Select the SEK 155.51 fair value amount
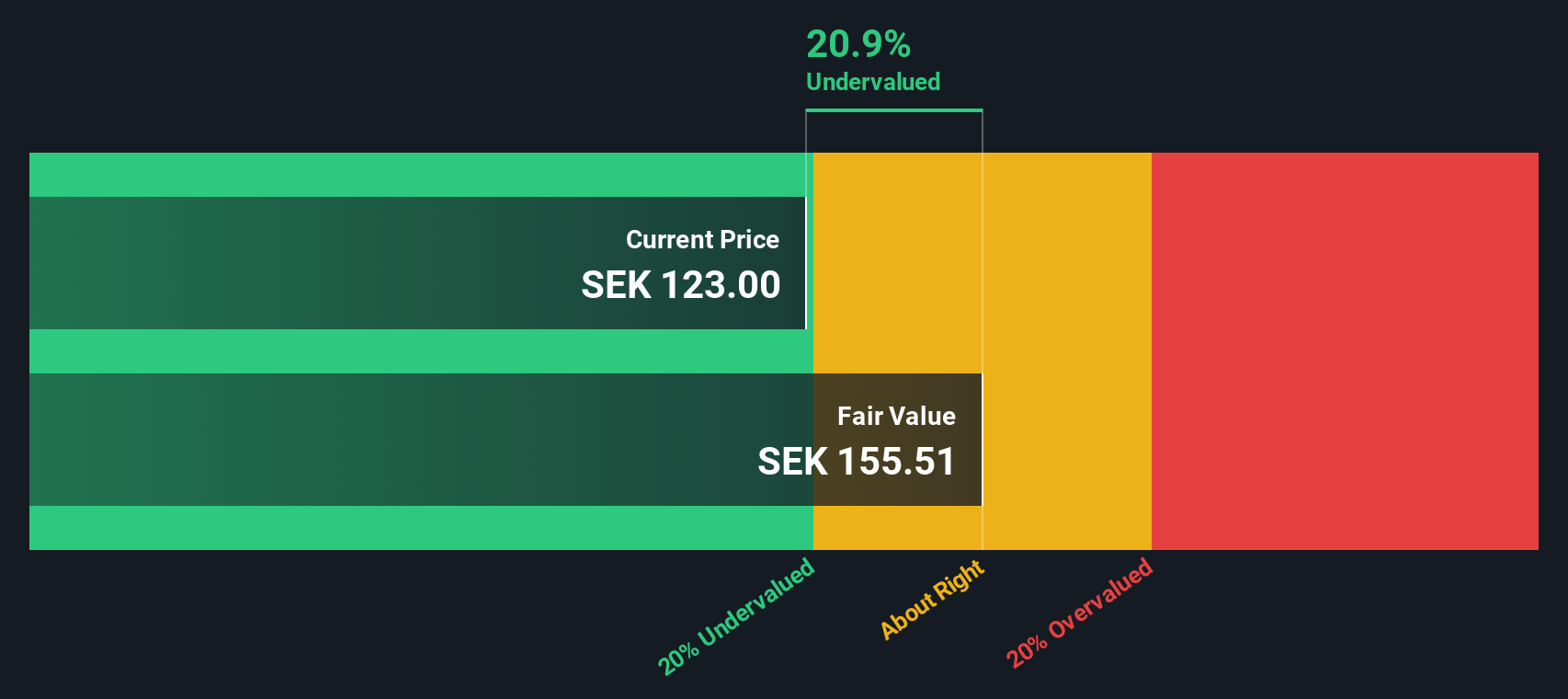 (x=856, y=462)
